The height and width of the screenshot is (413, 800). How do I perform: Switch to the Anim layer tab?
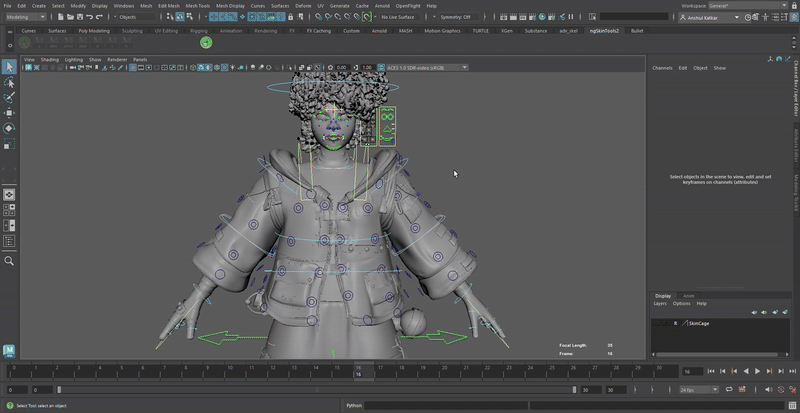688,296
